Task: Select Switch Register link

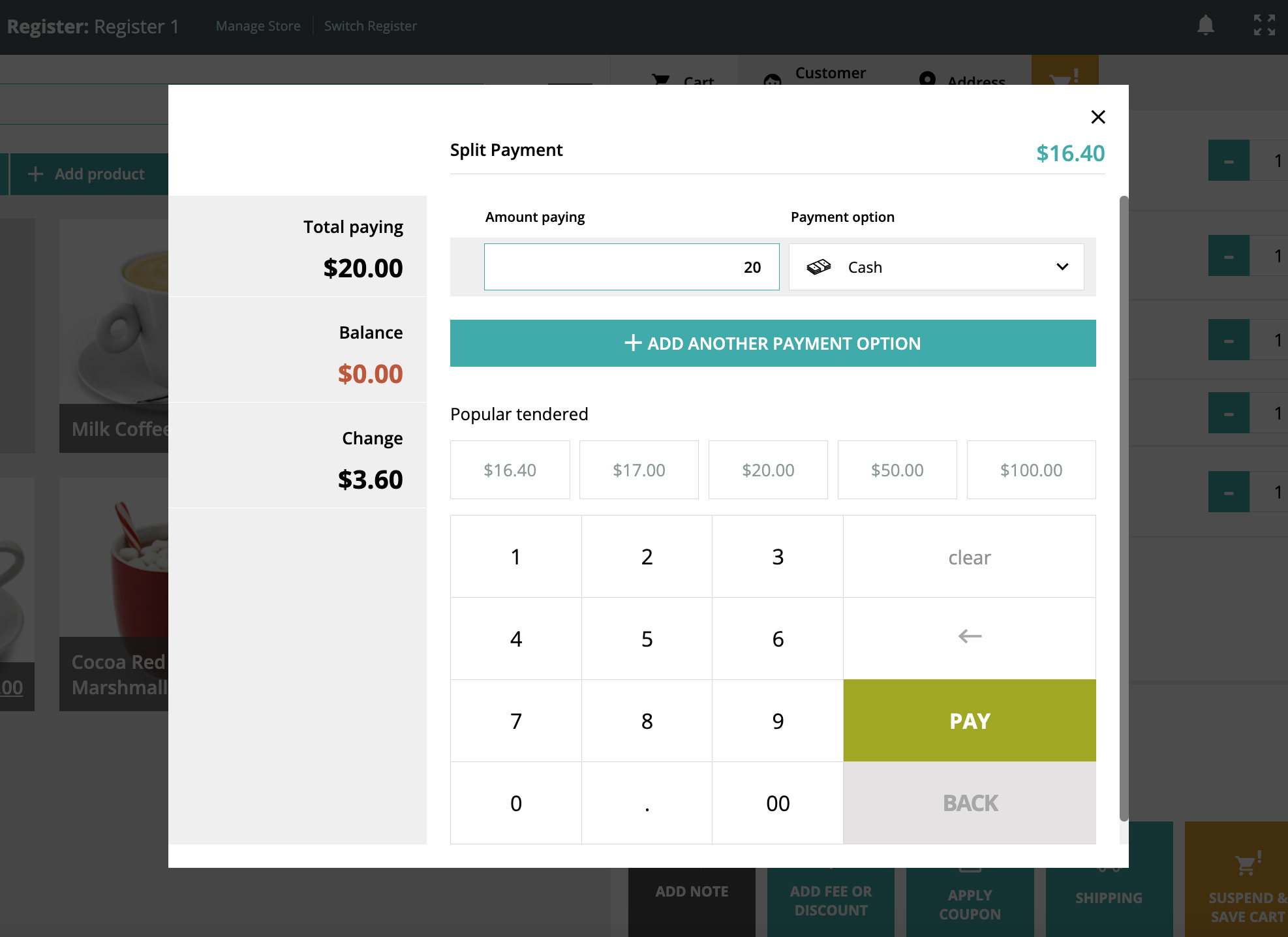Action: coord(370,26)
